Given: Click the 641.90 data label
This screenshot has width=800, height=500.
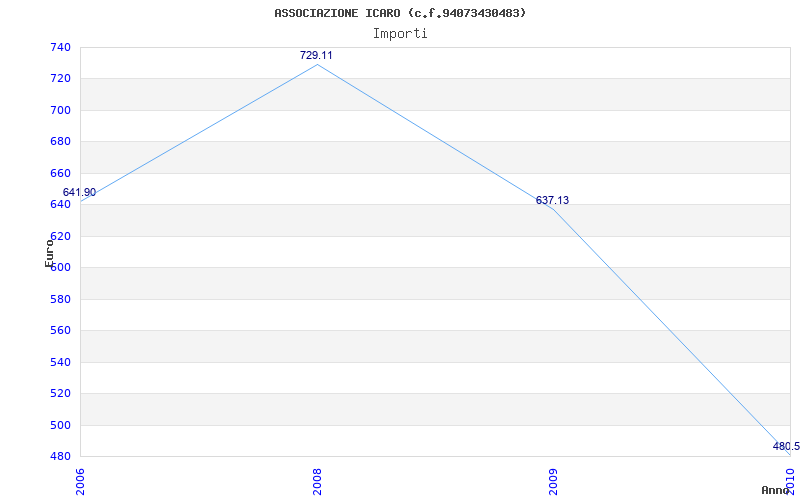Looking at the screenshot, I should point(79,192).
